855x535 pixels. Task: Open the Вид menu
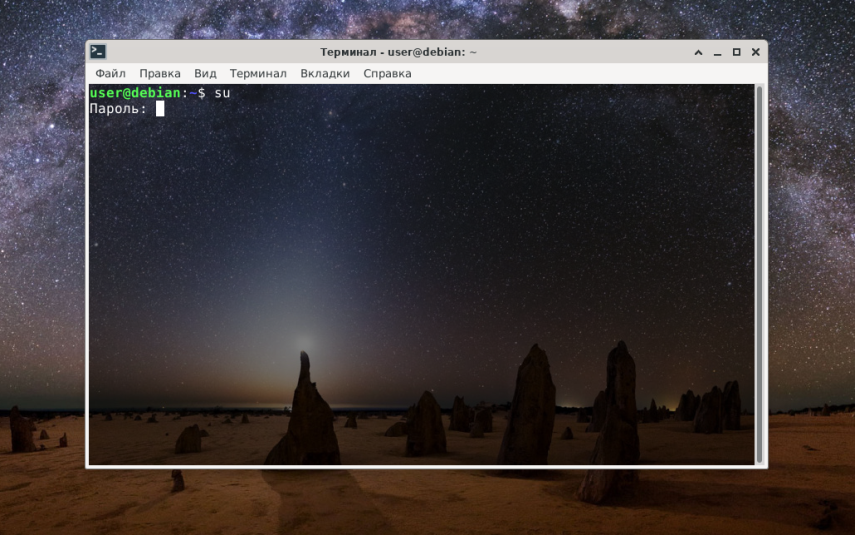205,74
